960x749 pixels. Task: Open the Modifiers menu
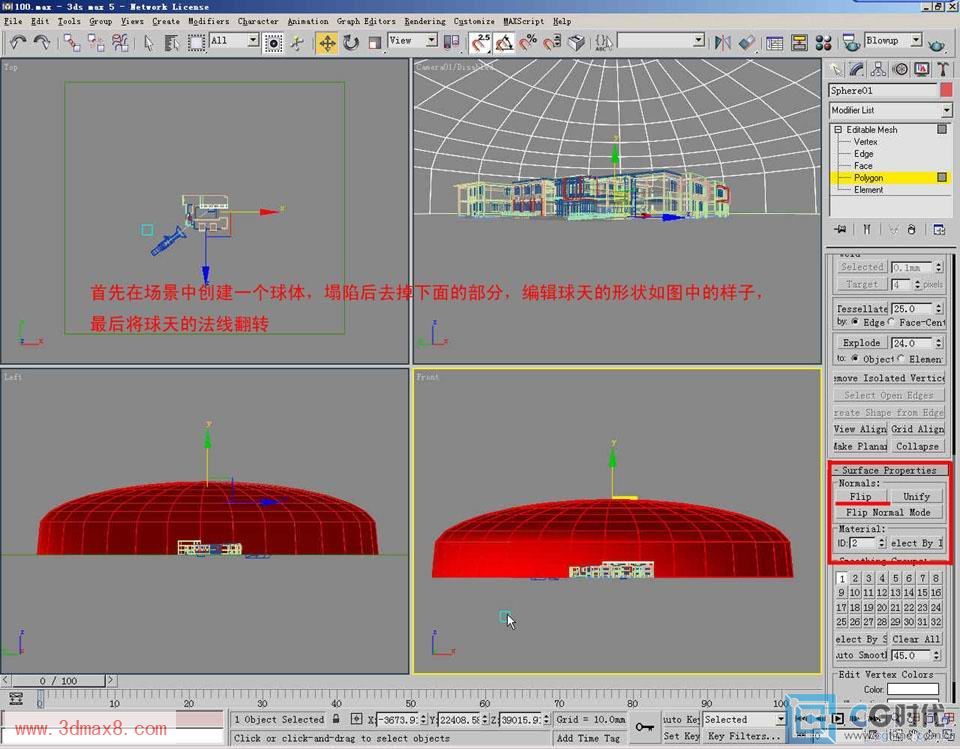[x=208, y=21]
